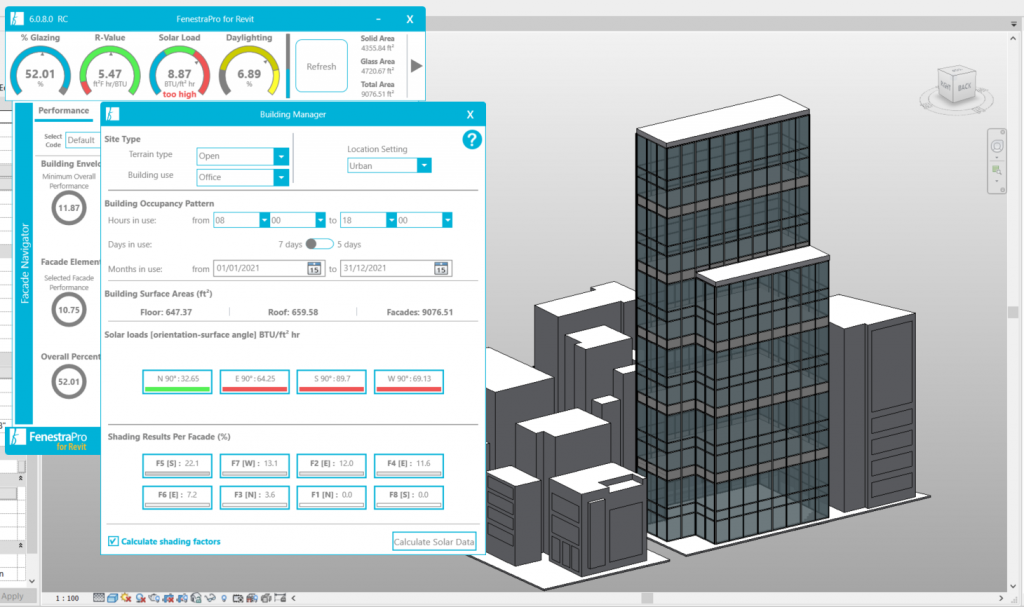Open Temporary Hide/Isolate glasses icon
Screen dimensions: 1024x607
click(x=210, y=598)
